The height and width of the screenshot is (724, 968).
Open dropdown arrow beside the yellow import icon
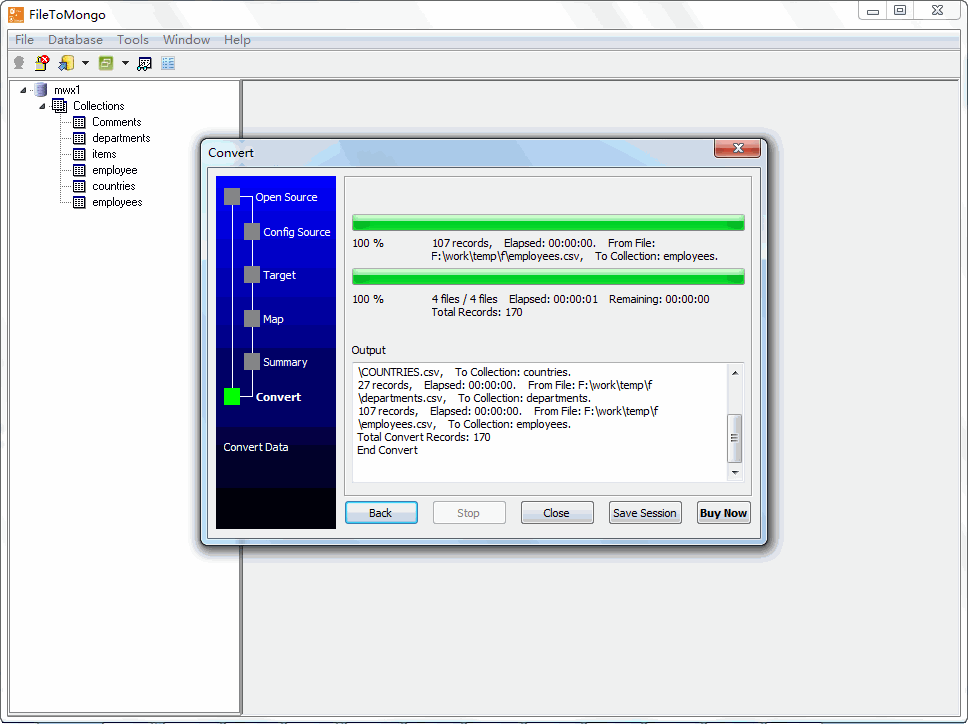[85, 63]
